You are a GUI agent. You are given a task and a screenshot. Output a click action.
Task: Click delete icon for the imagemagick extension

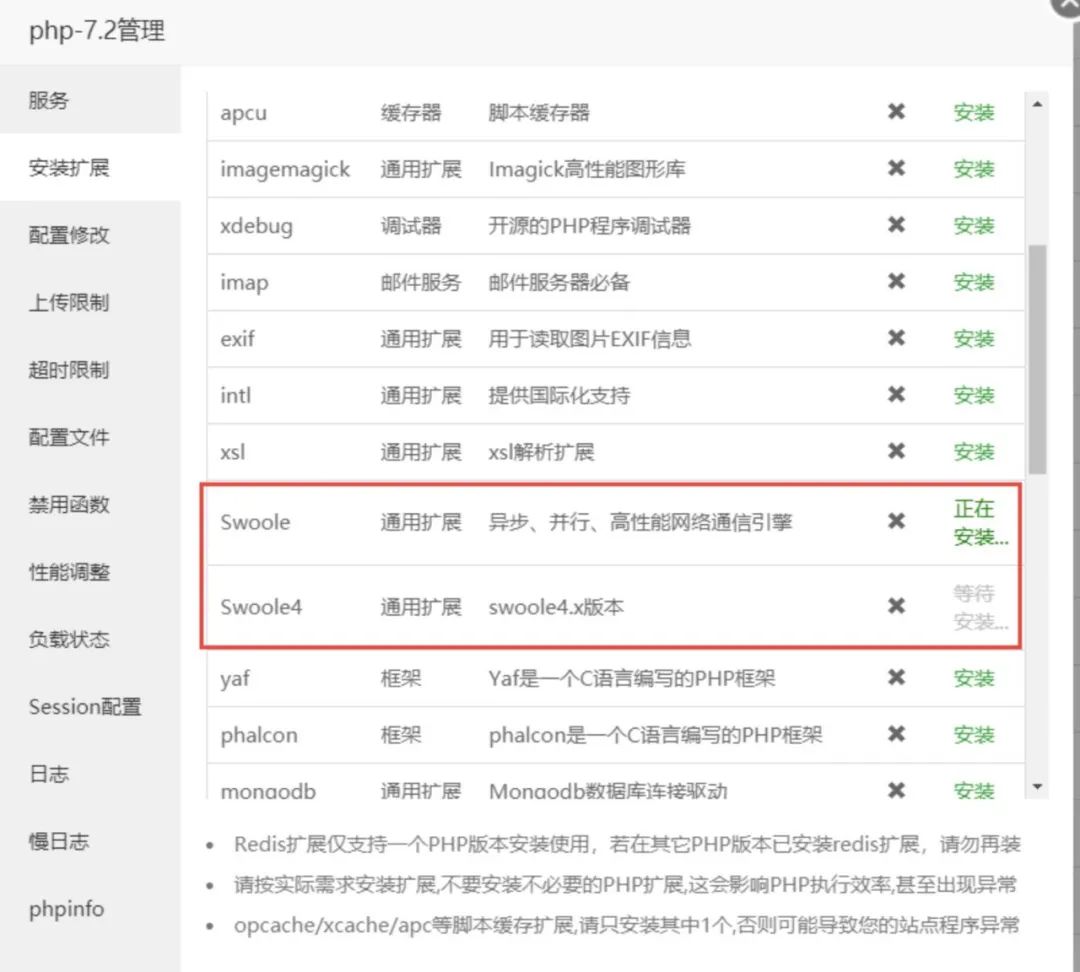point(895,169)
